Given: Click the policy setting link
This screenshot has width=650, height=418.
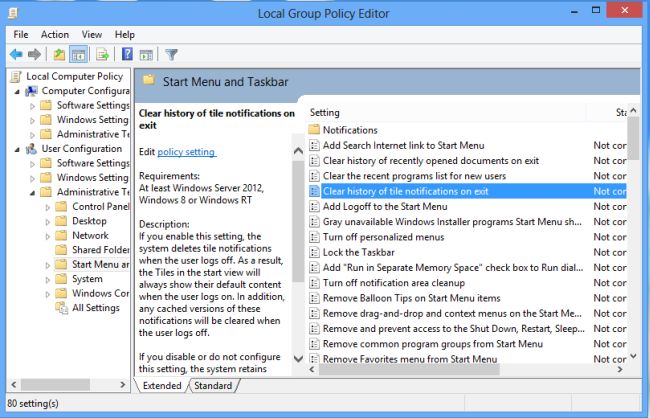Looking at the screenshot, I should [186, 152].
